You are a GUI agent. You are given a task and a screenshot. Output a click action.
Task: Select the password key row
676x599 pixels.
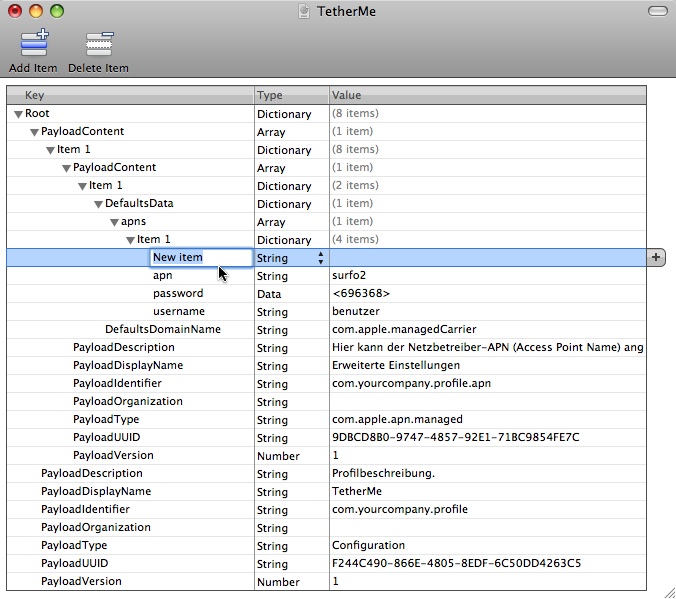point(178,294)
